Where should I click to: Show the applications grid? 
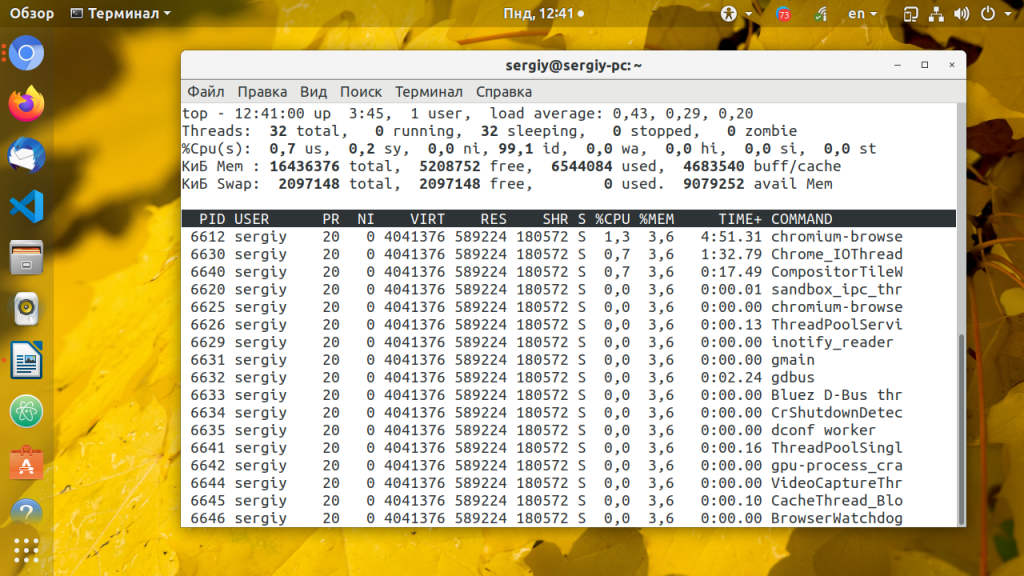click(26, 551)
